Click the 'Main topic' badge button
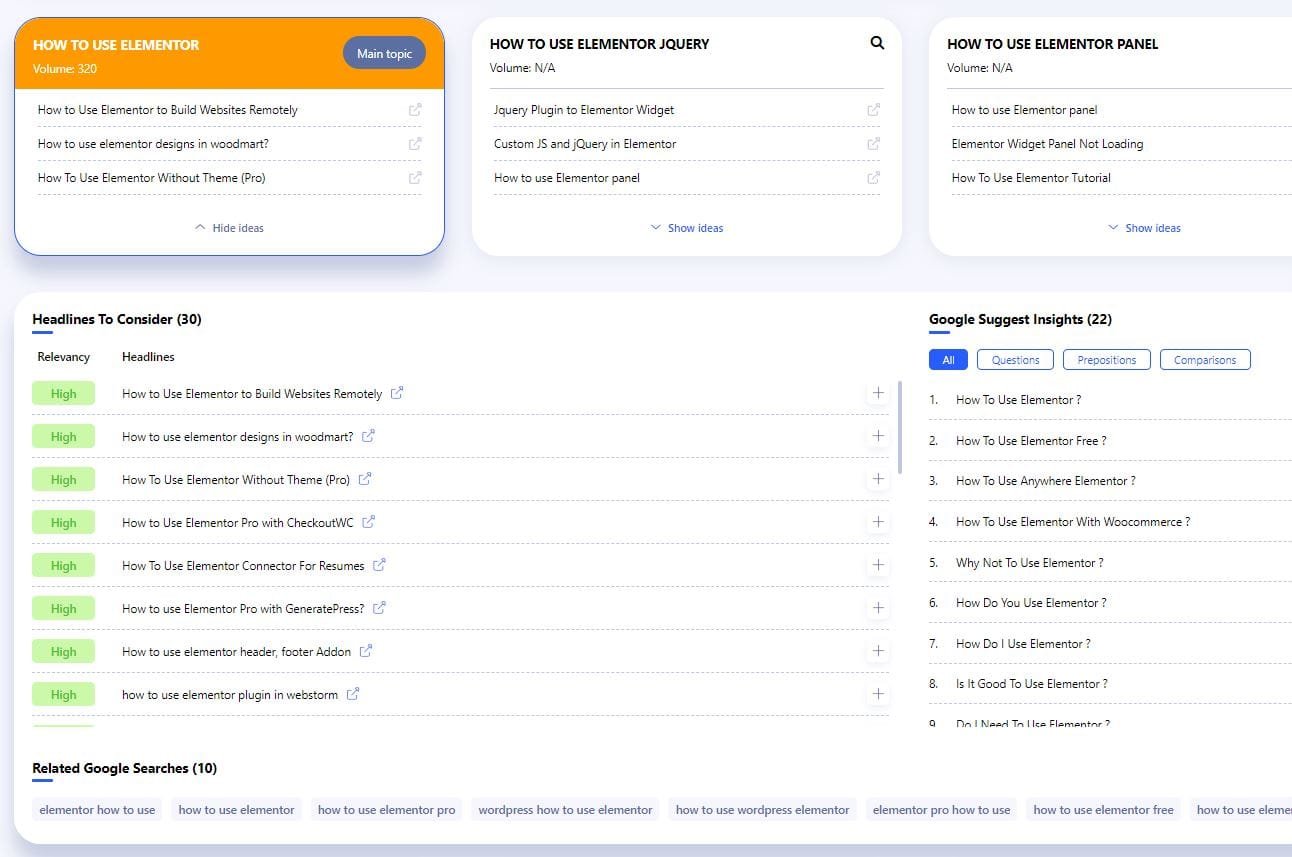1292x857 pixels. [x=384, y=54]
